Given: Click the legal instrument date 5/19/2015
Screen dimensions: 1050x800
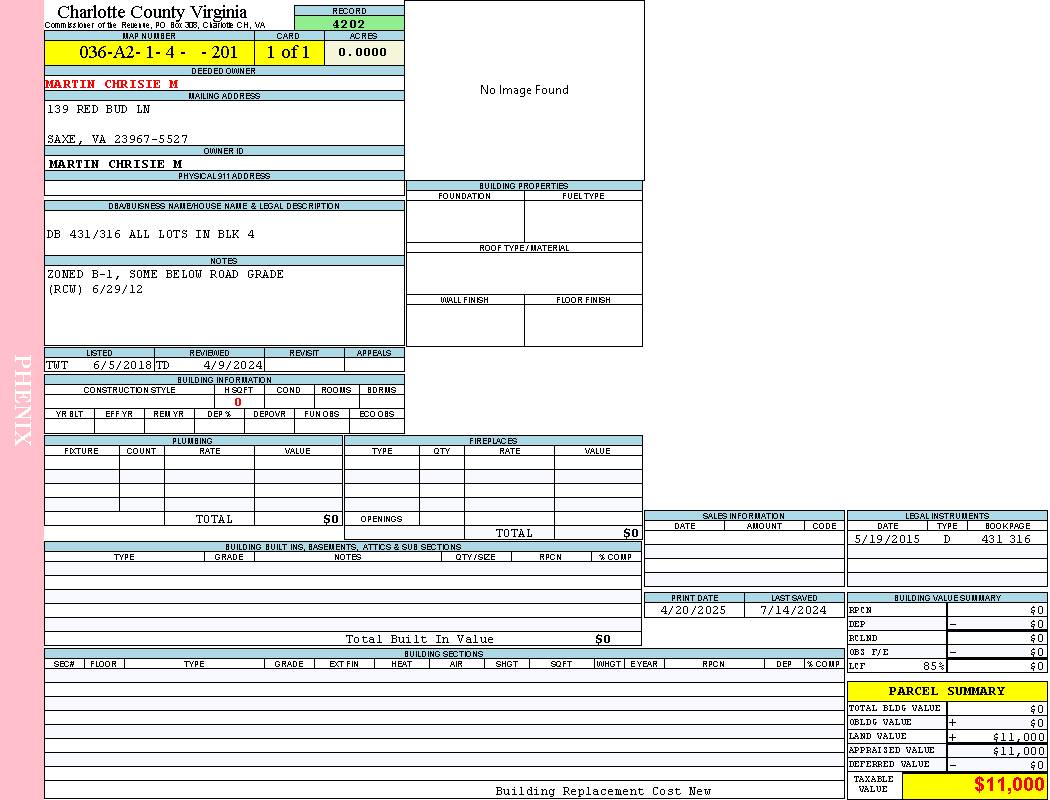Looking at the screenshot, I should [886, 539].
